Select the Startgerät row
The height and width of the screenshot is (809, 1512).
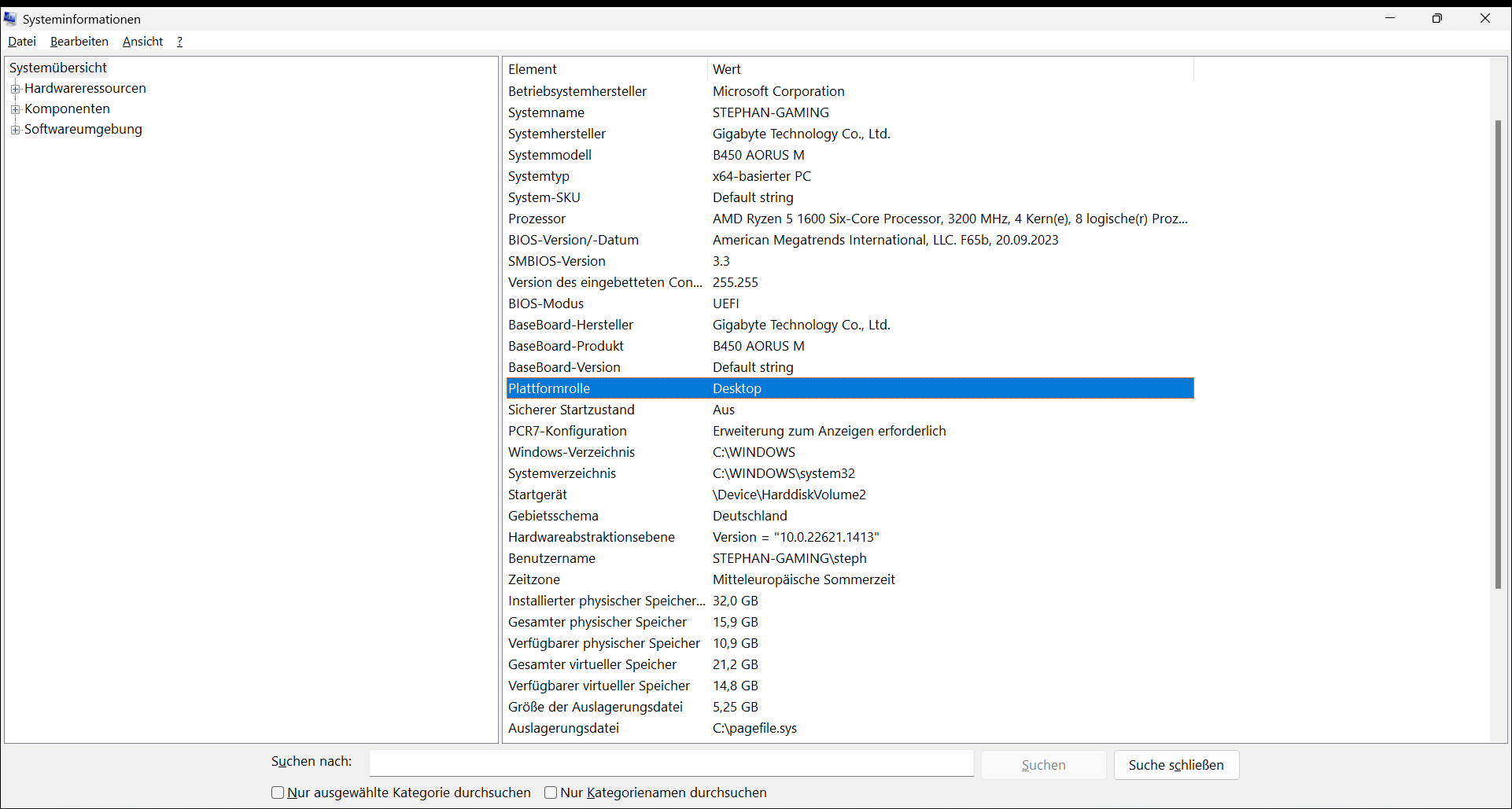850,495
